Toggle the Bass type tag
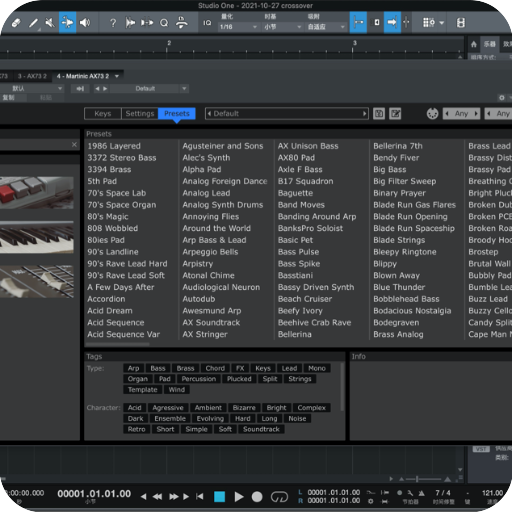 click(x=158, y=368)
